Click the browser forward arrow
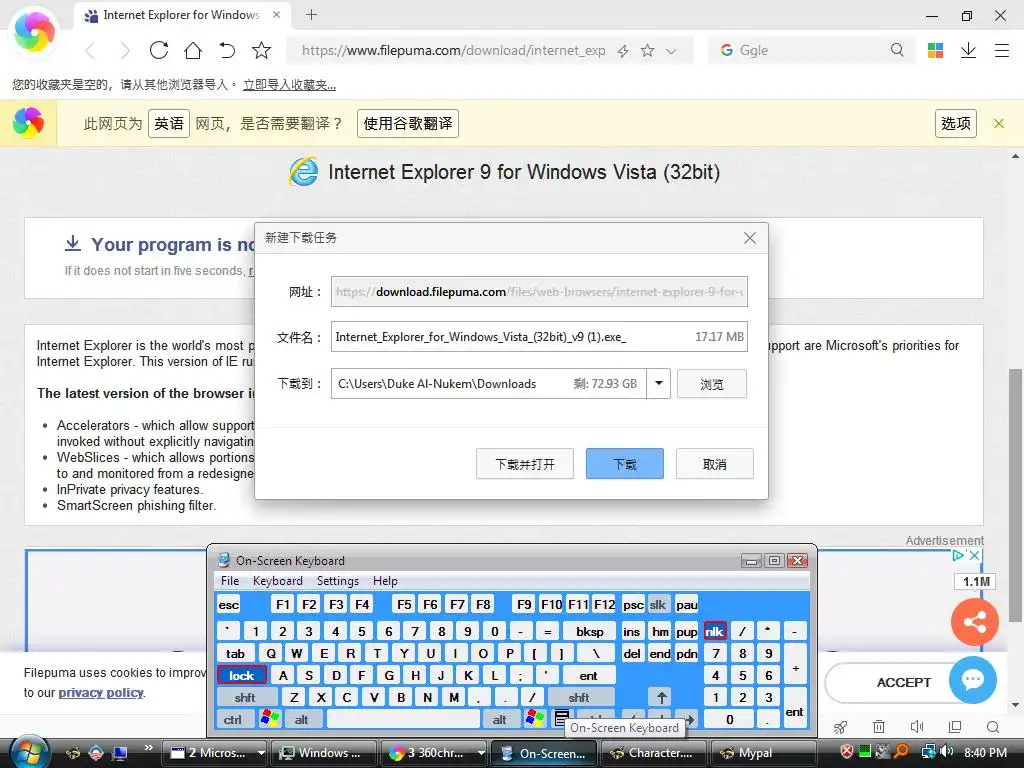The image size is (1024, 768). point(125,50)
